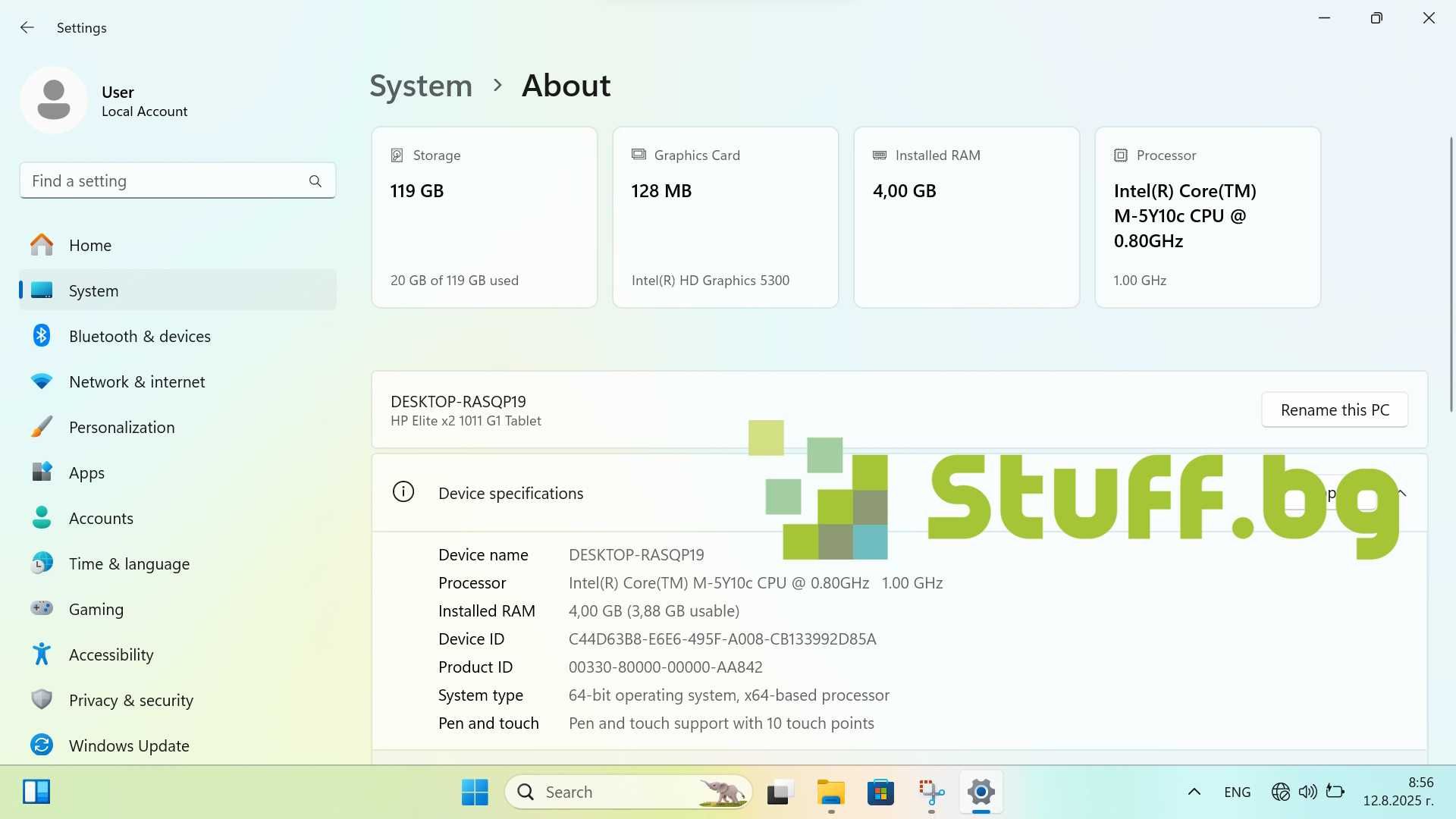1456x819 pixels.
Task: Open Personalization settings
Action: (177, 427)
